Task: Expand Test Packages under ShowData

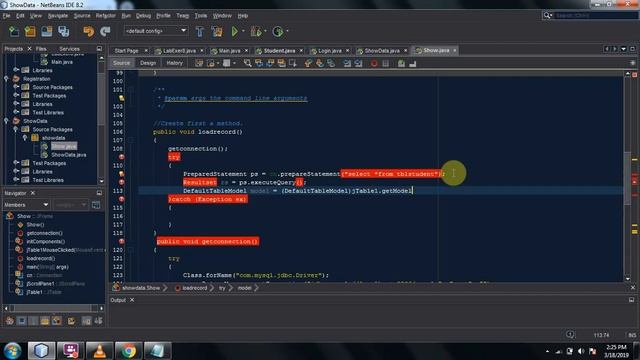Action: click(x=16, y=163)
